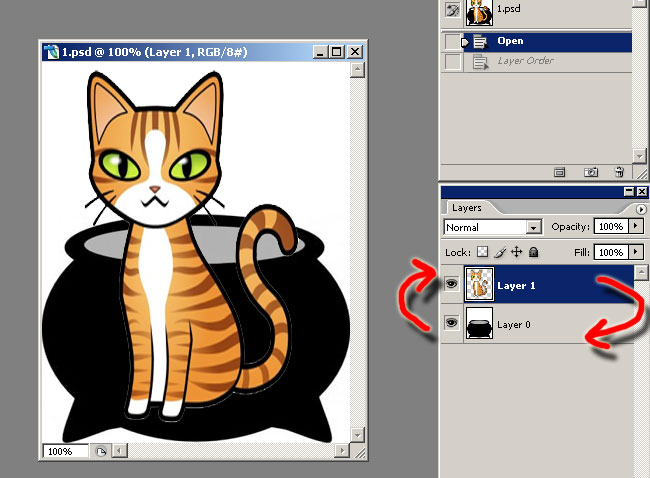Hide Layer 0 with its eye icon
The height and width of the screenshot is (478, 650).
[451, 322]
